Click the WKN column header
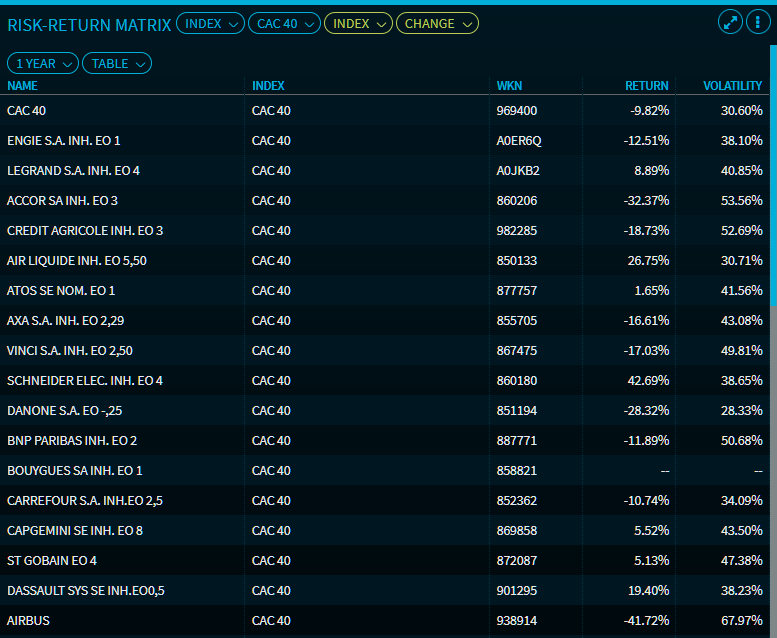This screenshot has height=638, width=777. coord(509,86)
